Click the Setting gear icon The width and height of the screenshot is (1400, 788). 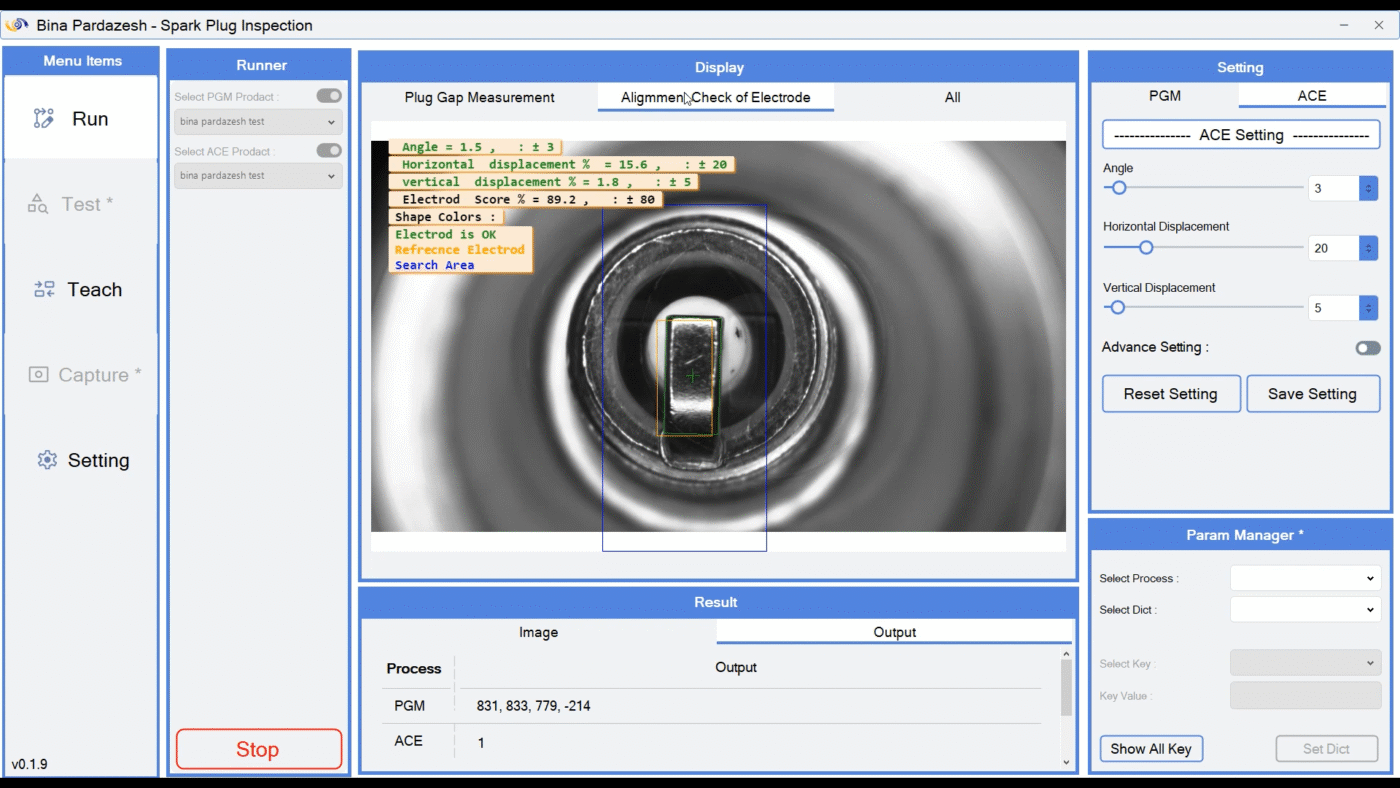(47, 460)
